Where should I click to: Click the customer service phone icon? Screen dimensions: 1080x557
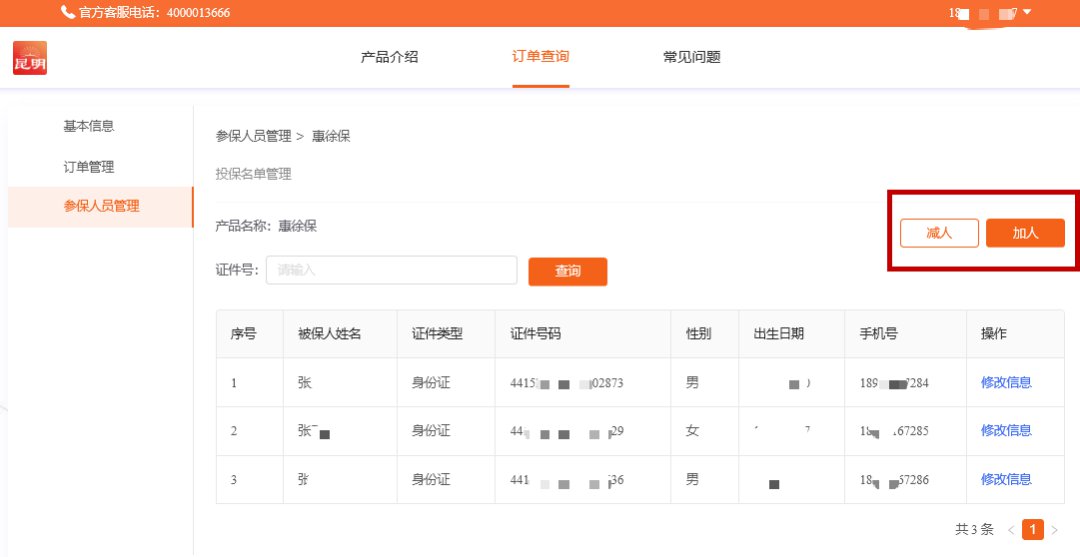67,12
